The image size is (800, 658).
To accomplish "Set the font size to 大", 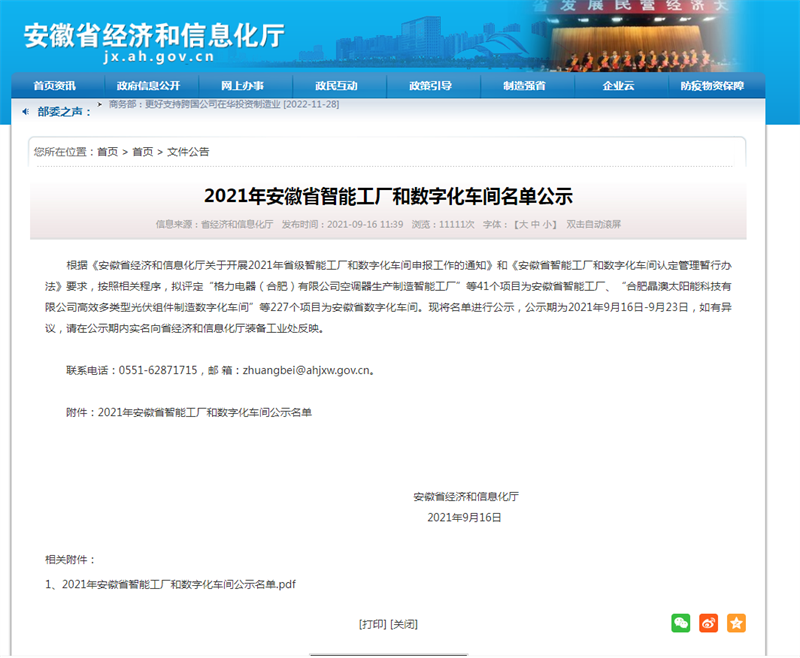I will 522,225.
